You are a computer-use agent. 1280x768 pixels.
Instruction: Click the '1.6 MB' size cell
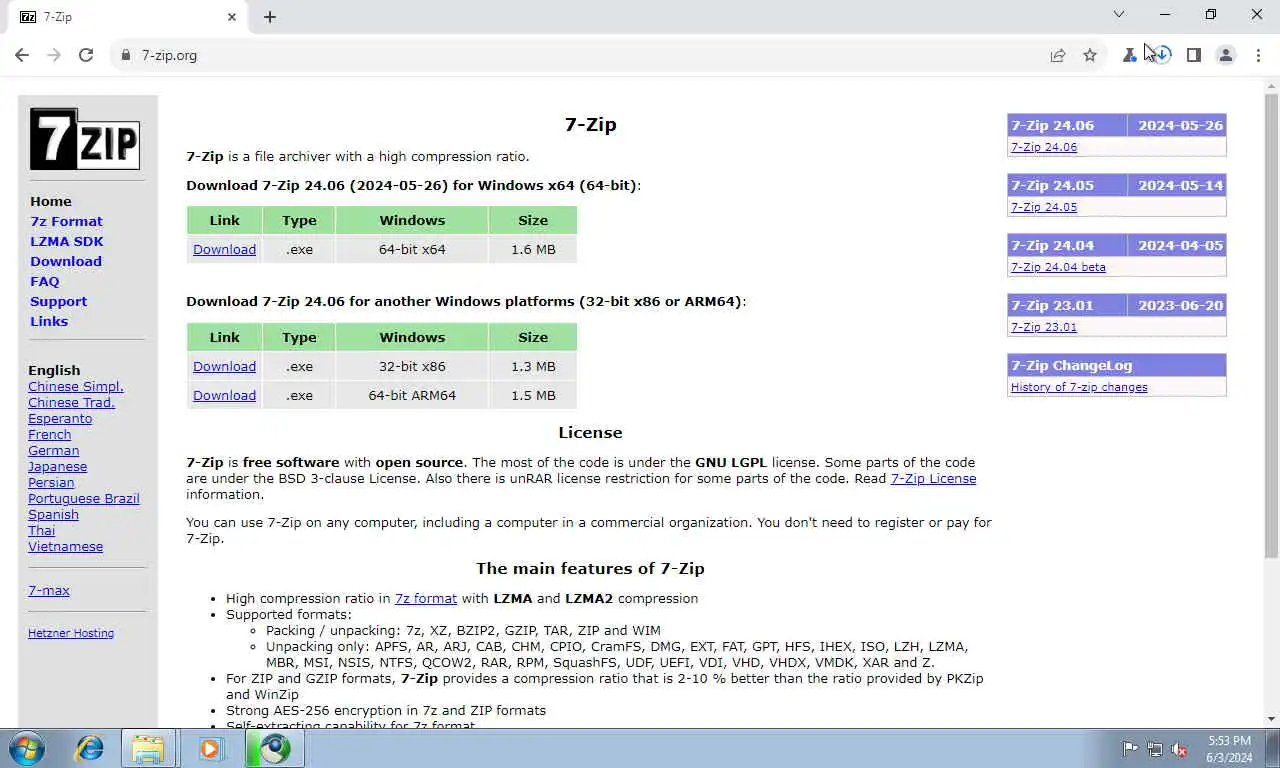pyautogui.click(x=533, y=249)
